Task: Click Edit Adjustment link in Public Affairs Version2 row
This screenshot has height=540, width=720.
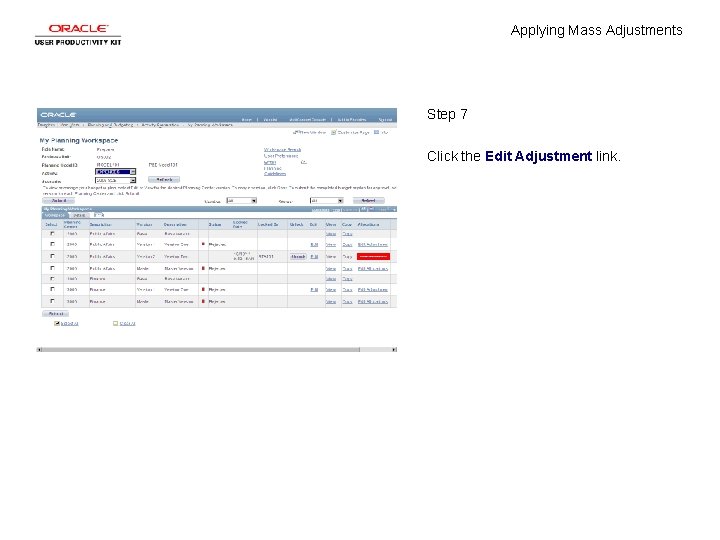Action: (x=373, y=256)
